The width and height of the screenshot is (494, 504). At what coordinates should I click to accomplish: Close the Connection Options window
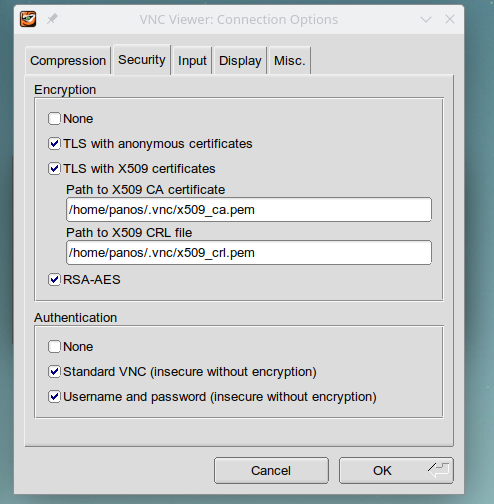click(x=450, y=19)
